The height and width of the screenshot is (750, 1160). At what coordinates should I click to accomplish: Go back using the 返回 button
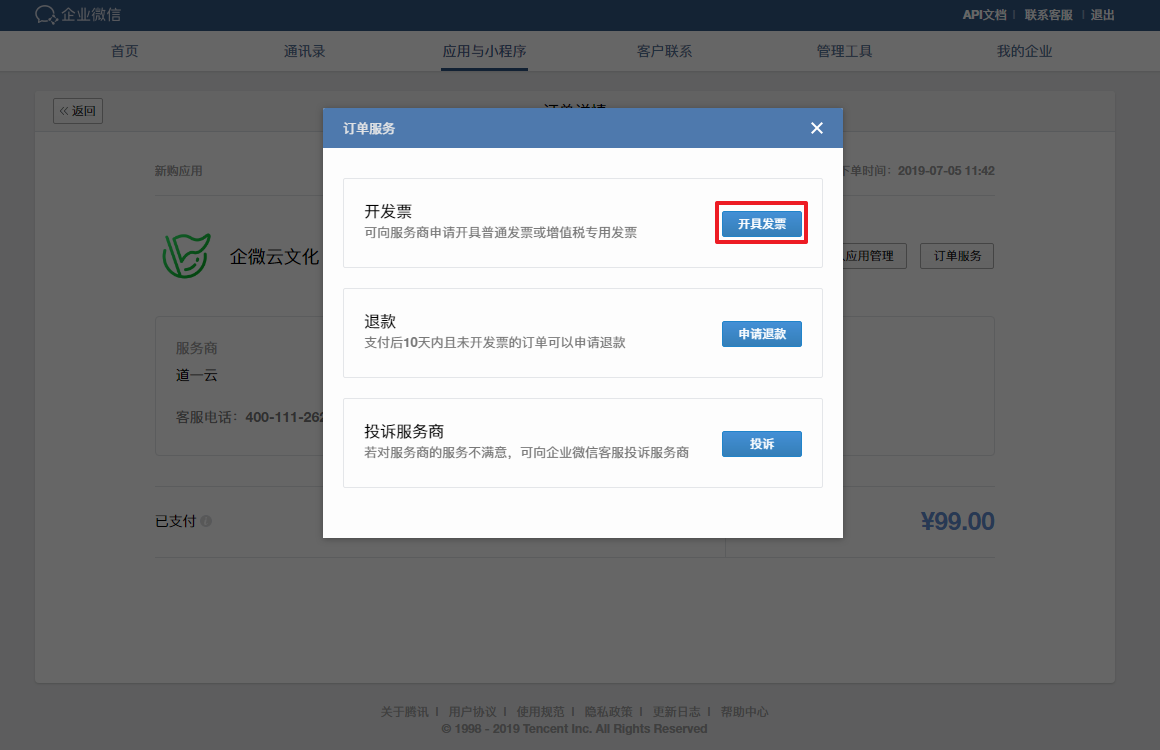click(x=78, y=111)
